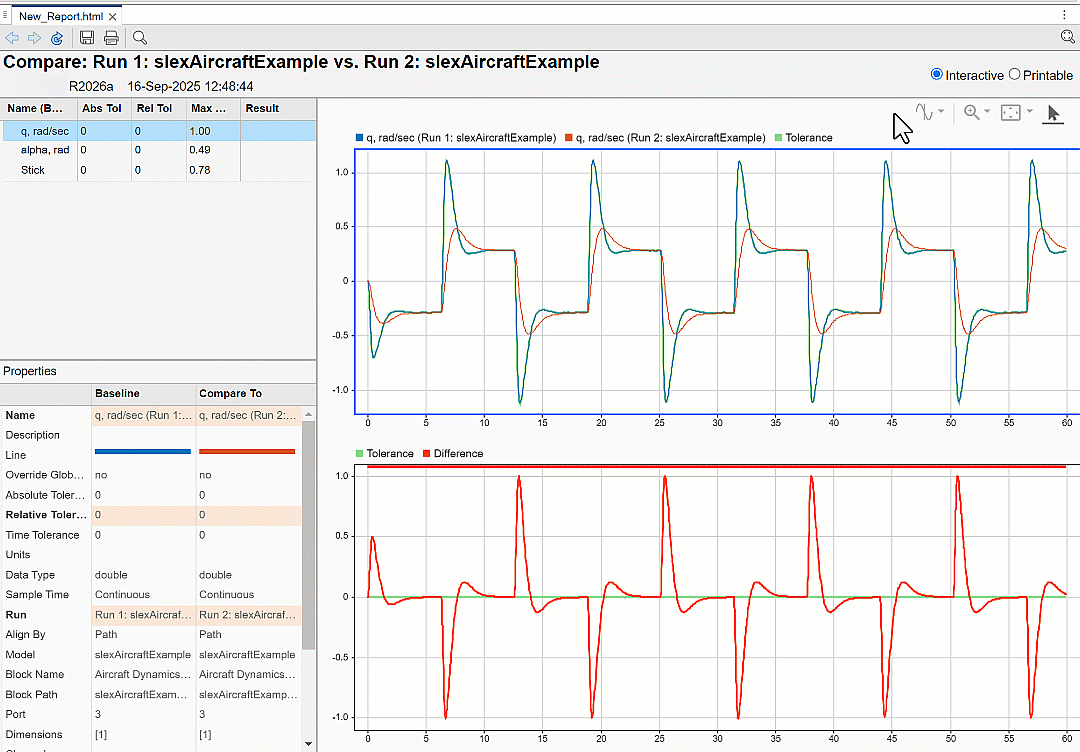Click the Tolerance legend entry in lower plot
This screenshot has height=752, width=1080.
pyautogui.click(x=385, y=454)
